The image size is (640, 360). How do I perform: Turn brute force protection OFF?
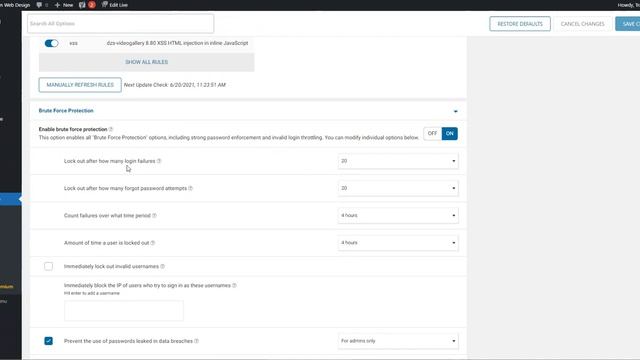(x=432, y=133)
